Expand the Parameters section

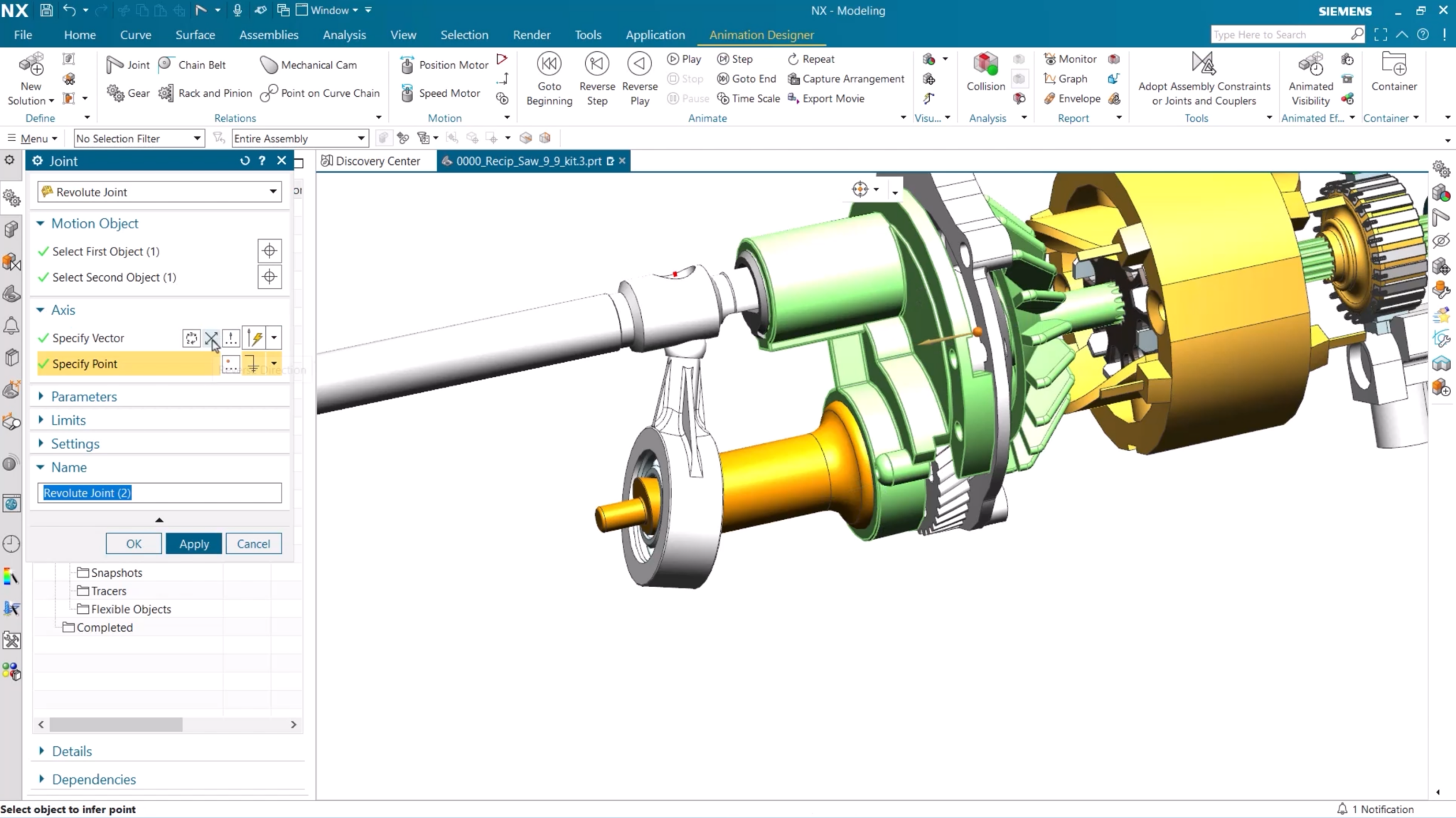tap(83, 396)
